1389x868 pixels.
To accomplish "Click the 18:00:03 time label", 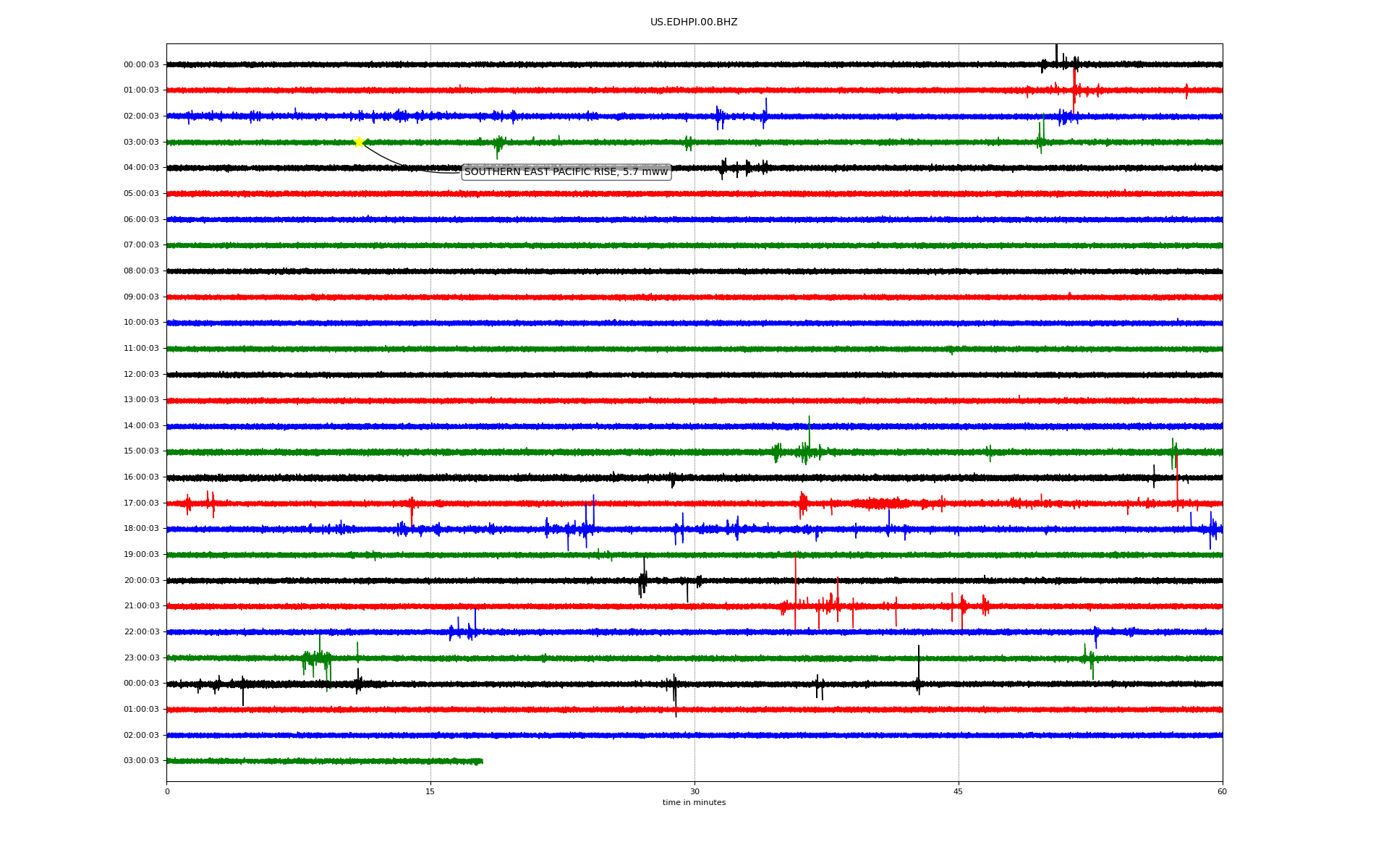I will [x=141, y=529].
